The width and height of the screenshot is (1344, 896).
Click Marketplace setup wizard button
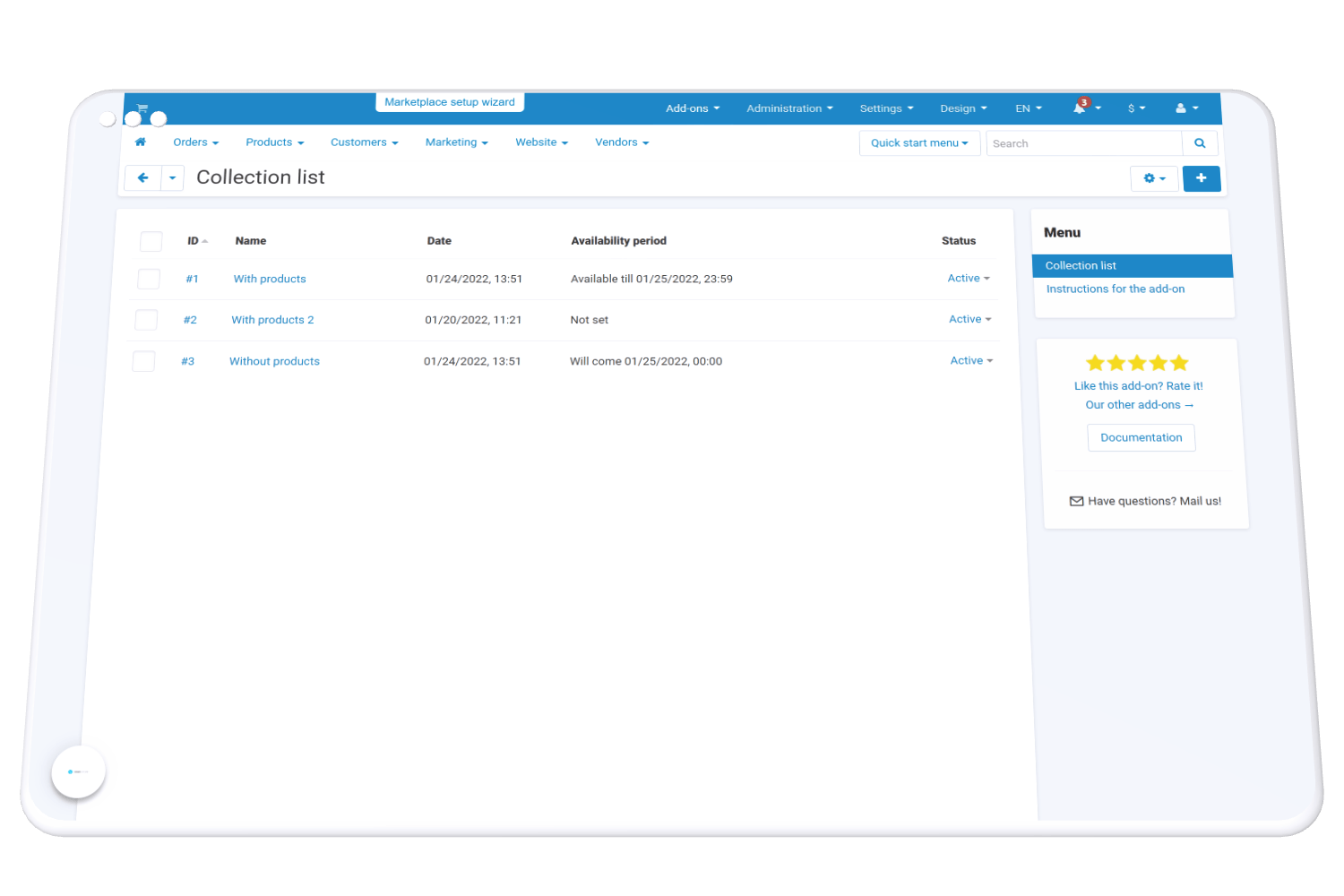click(450, 102)
